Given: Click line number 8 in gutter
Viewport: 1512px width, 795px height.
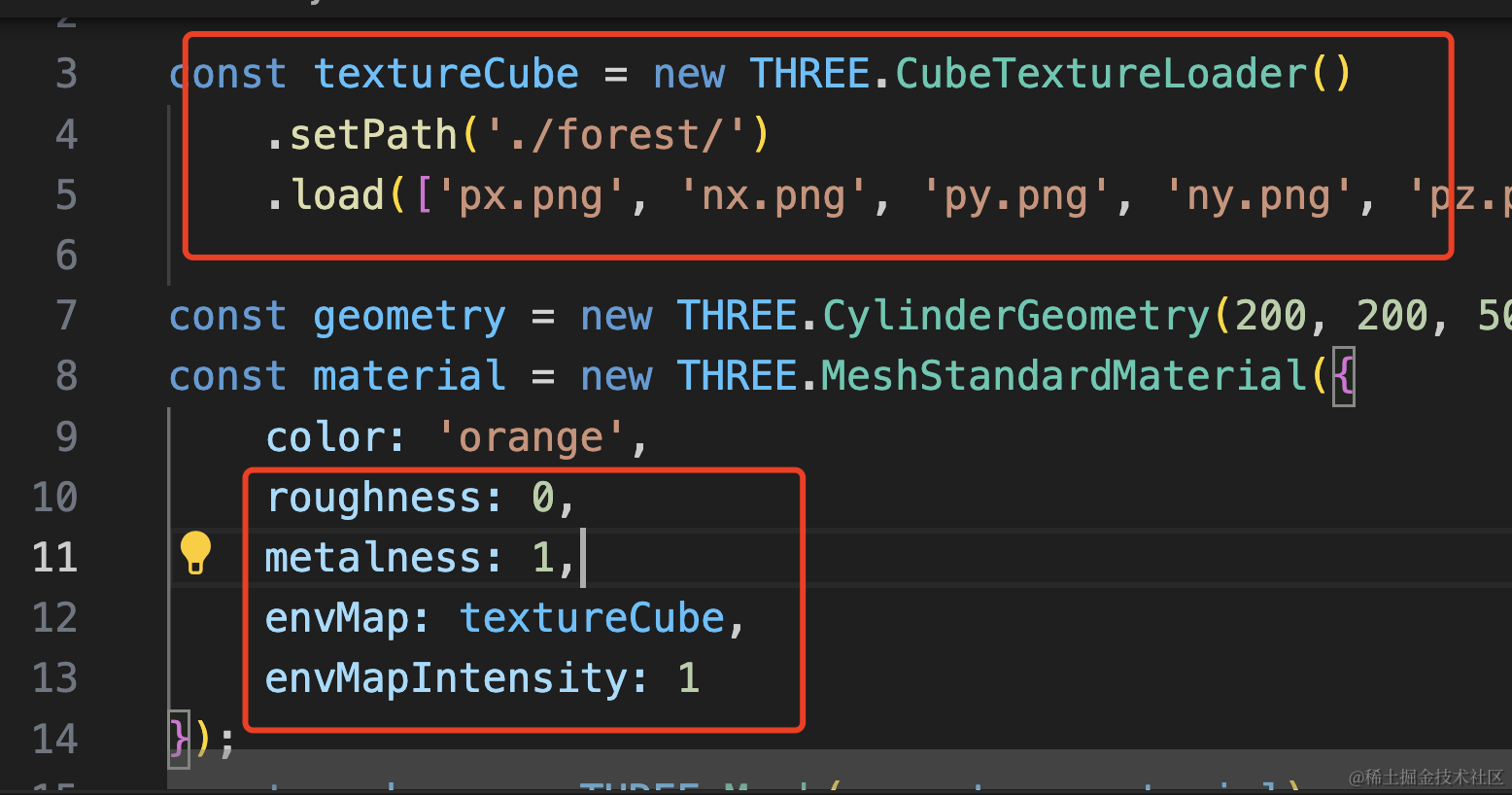Looking at the screenshot, I should (x=66, y=375).
